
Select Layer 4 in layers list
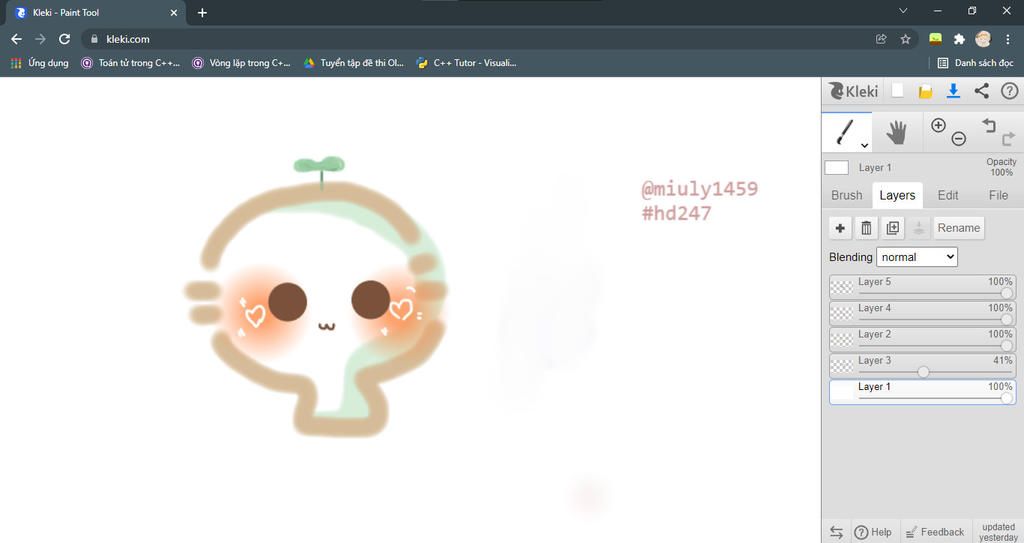tap(922, 313)
